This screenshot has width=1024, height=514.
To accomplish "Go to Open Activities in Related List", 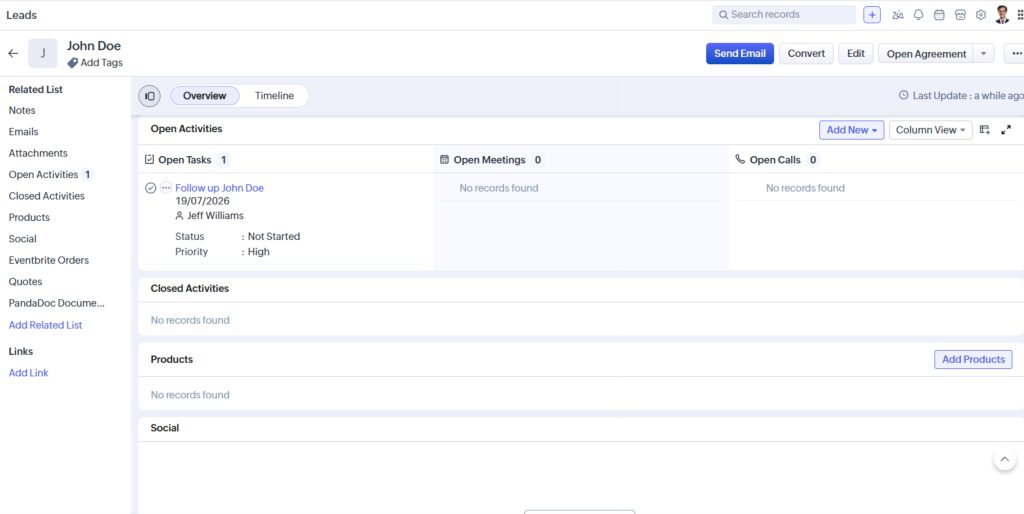I will tap(43, 175).
